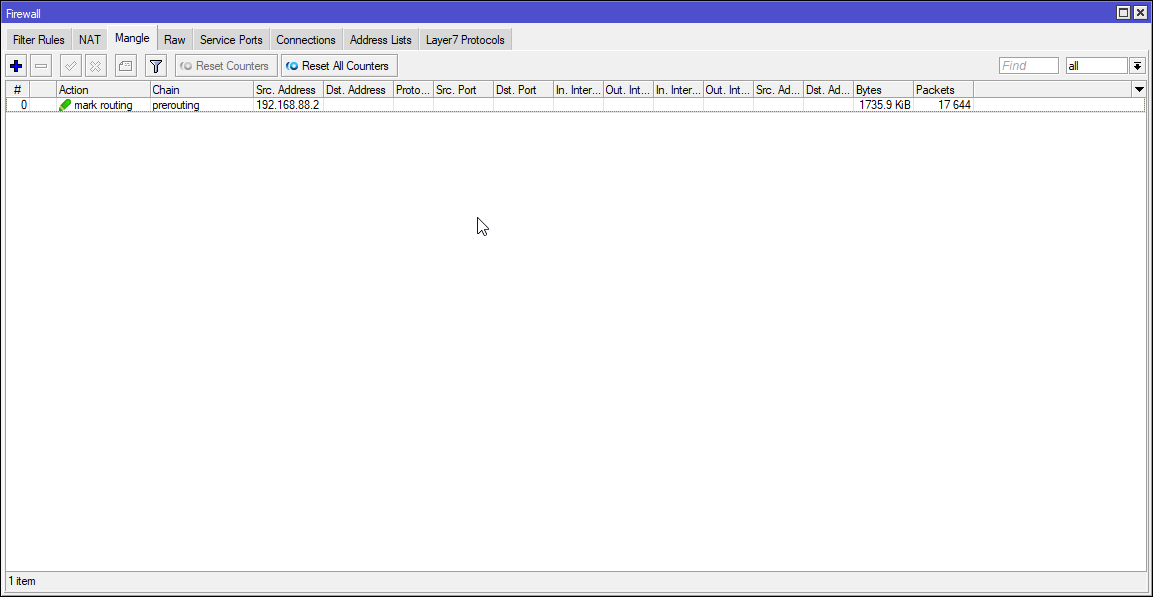
Task: Close the Firewall window
Action: (1139, 12)
